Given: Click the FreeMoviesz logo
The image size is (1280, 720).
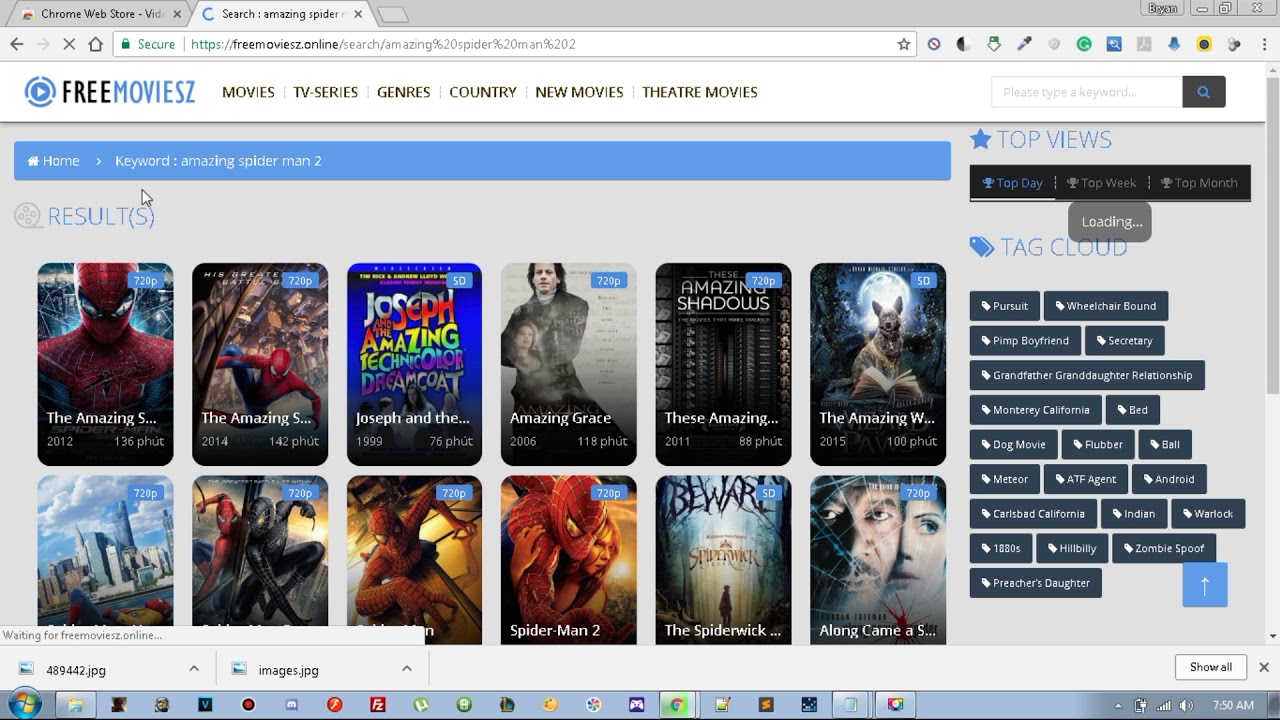Looking at the screenshot, I should pyautogui.click(x=109, y=91).
